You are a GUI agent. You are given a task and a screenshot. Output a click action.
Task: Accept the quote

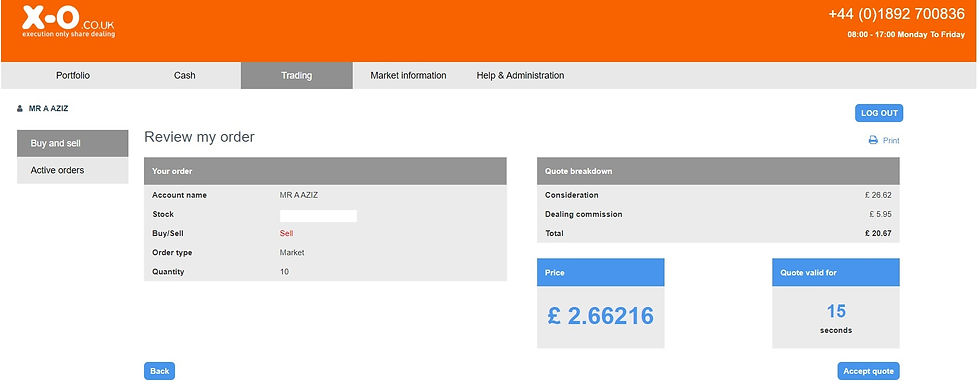click(869, 371)
